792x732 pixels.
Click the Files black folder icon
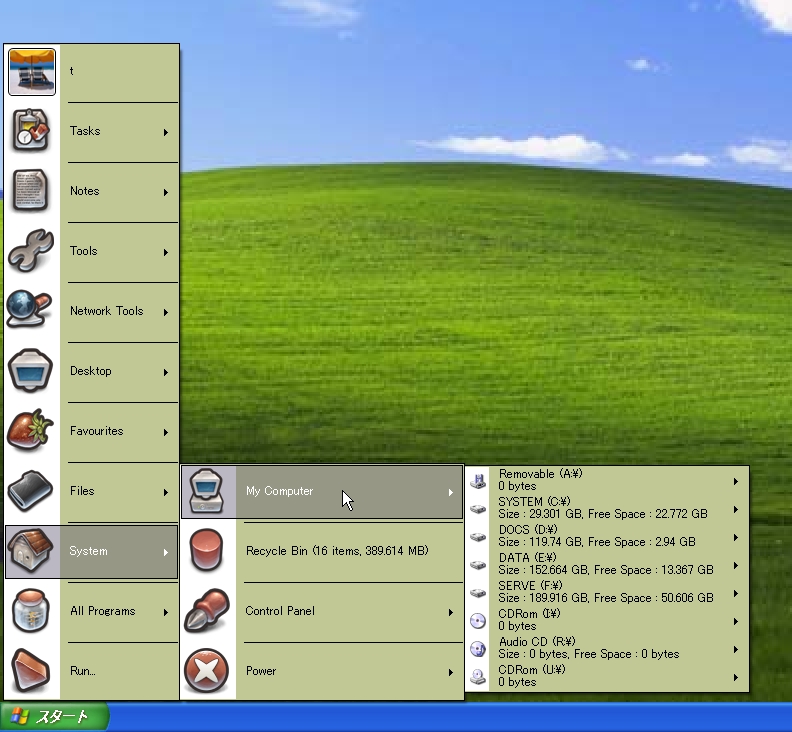point(30,490)
